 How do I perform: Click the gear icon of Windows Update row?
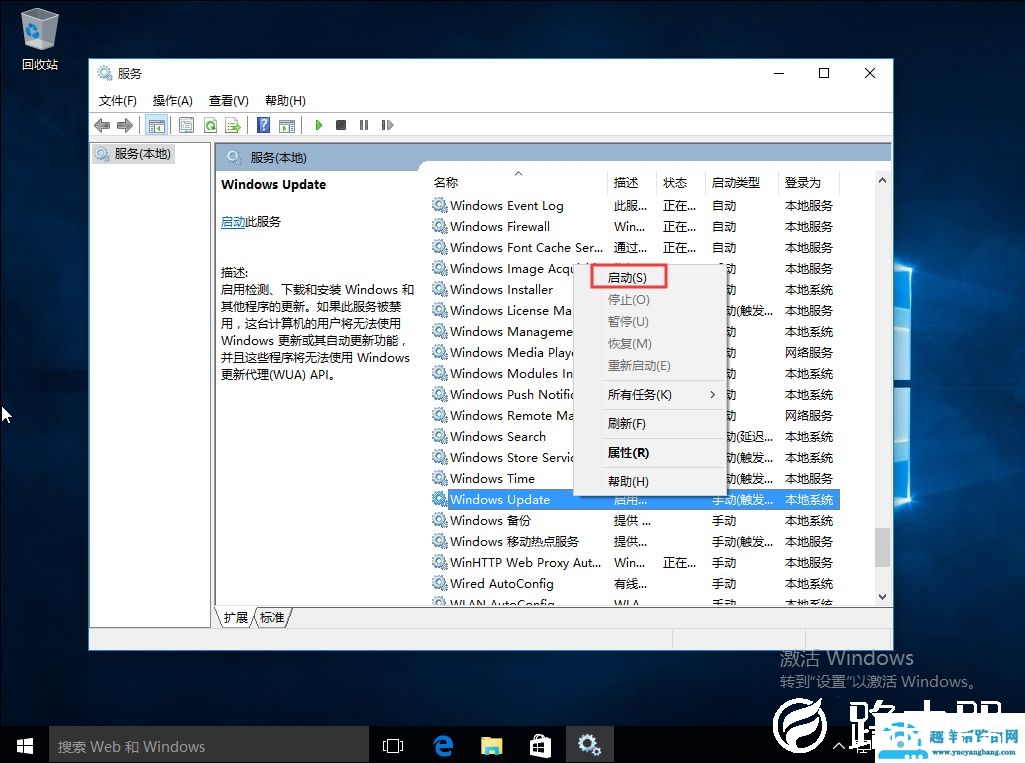[439, 499]
